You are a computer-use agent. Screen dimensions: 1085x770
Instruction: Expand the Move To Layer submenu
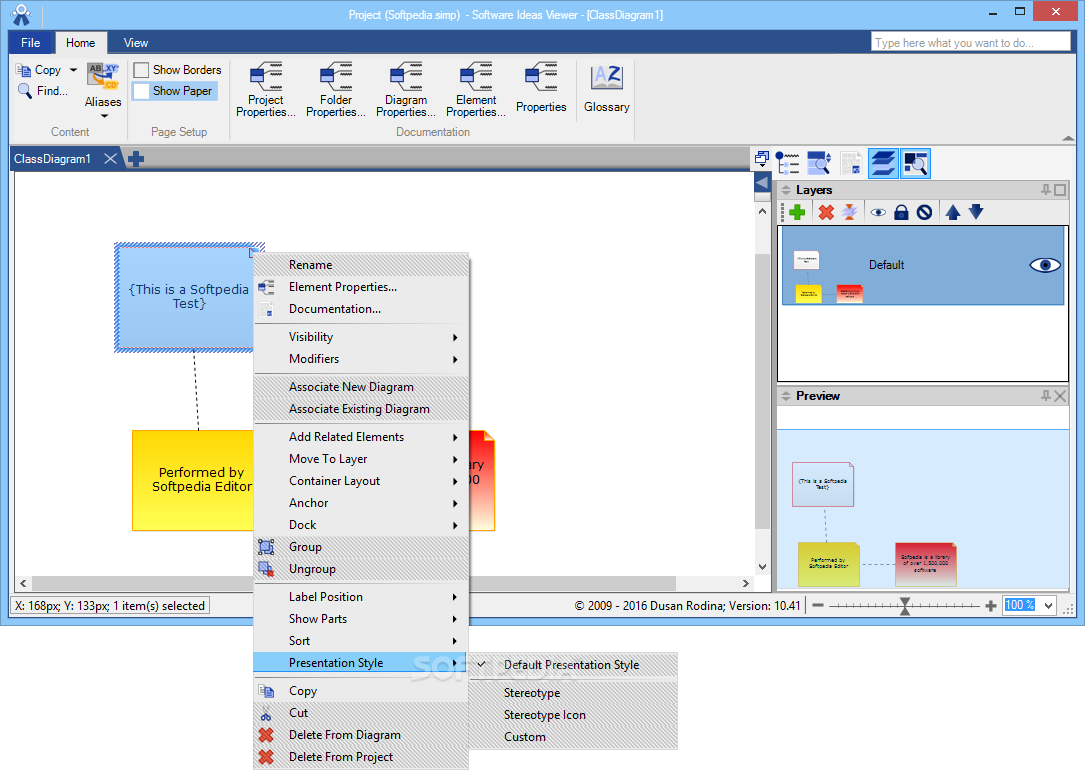(361, 459)
